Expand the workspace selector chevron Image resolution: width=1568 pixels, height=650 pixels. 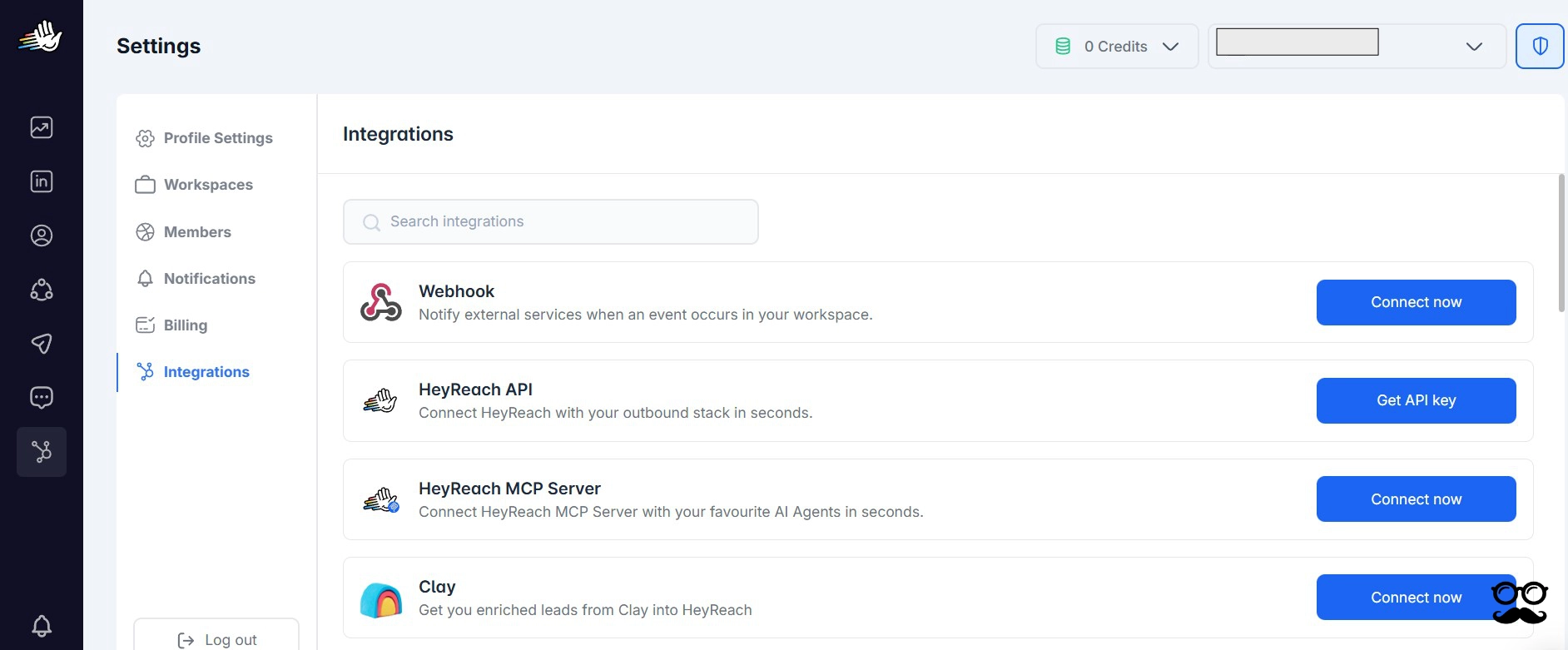pyautogui.click(x=1474, y=47)
